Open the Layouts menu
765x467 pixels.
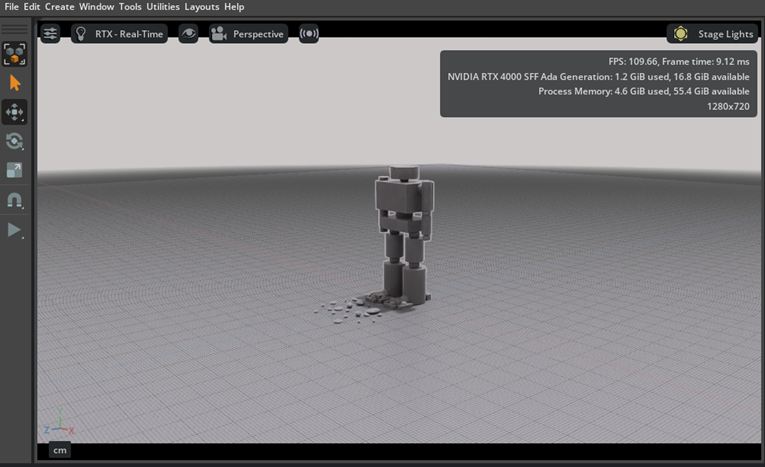point(201,7)
